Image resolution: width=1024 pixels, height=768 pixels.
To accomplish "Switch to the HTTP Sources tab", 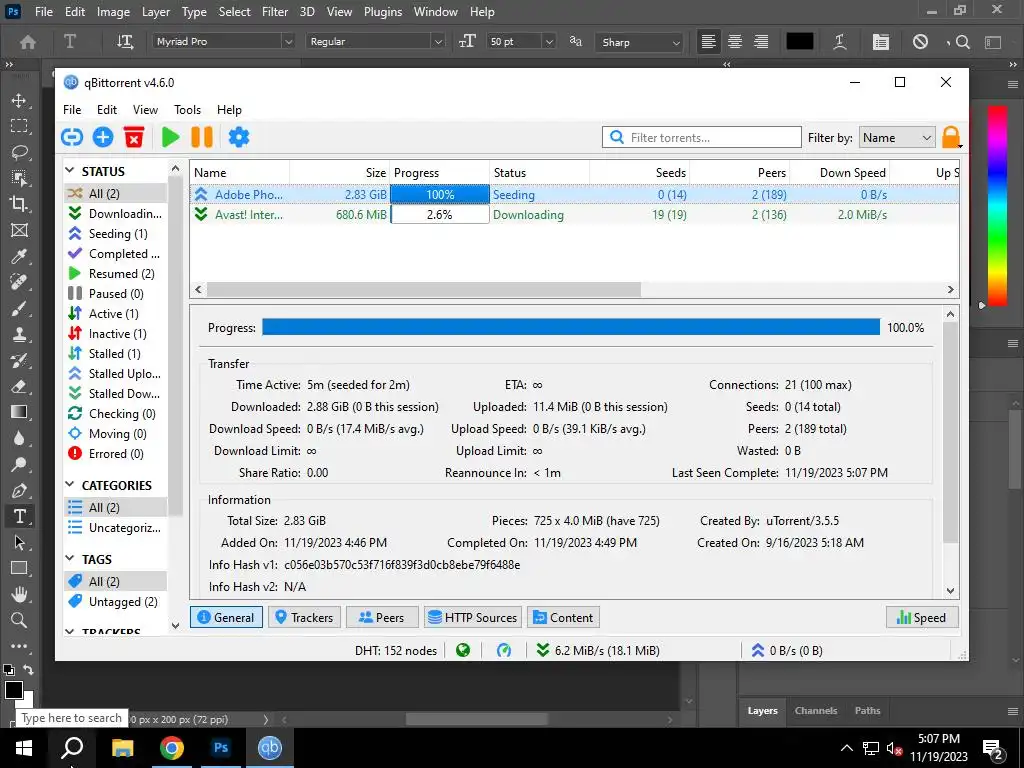I will pos(473,617).
